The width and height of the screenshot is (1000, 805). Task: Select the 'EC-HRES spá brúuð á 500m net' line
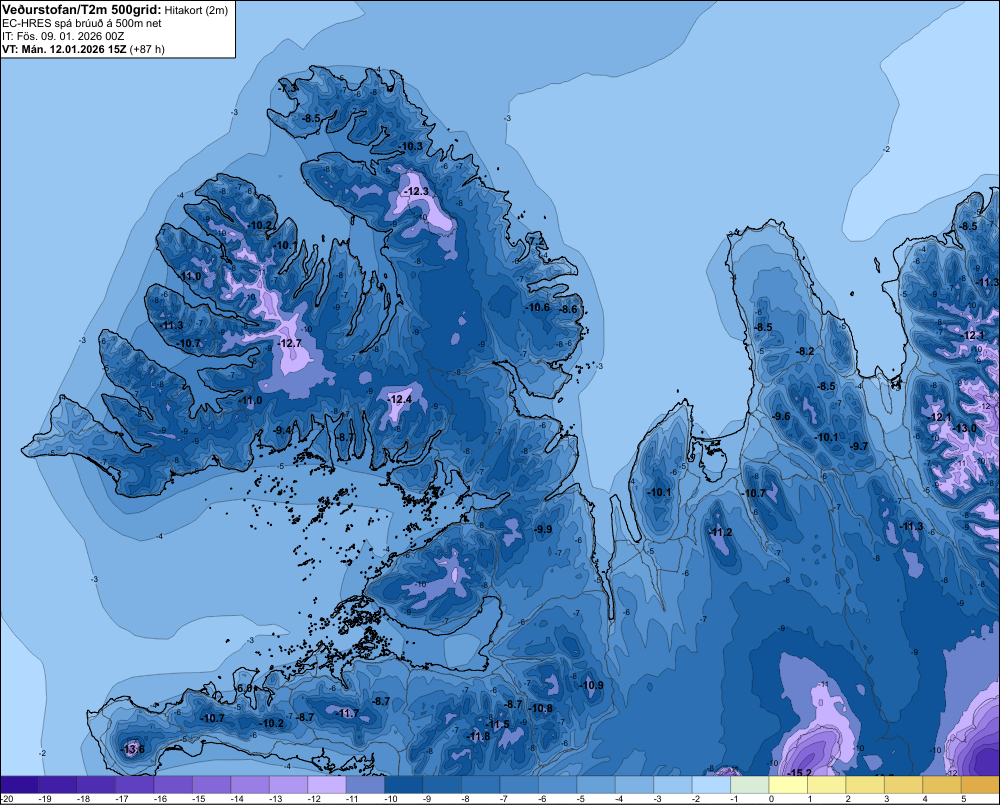pos(82,23)
